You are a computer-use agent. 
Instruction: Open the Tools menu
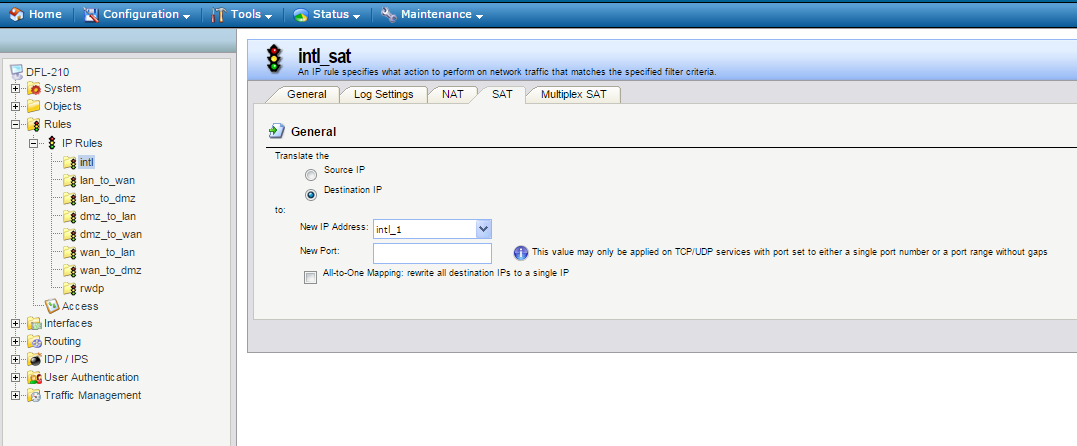click(x=241, y=14)
